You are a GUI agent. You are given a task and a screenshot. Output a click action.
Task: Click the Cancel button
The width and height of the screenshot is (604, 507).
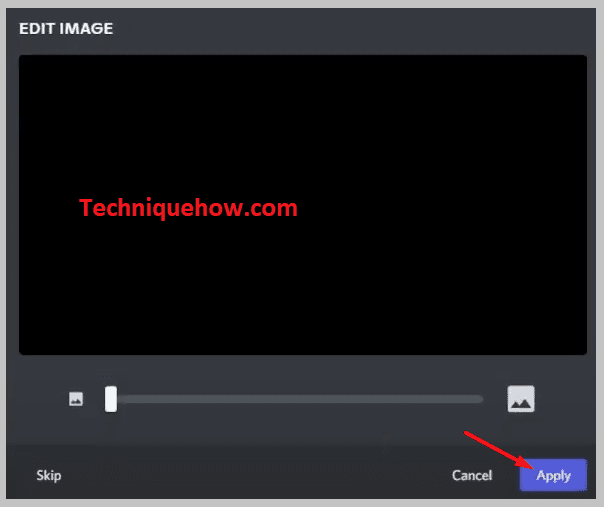(x=472, y=475)
